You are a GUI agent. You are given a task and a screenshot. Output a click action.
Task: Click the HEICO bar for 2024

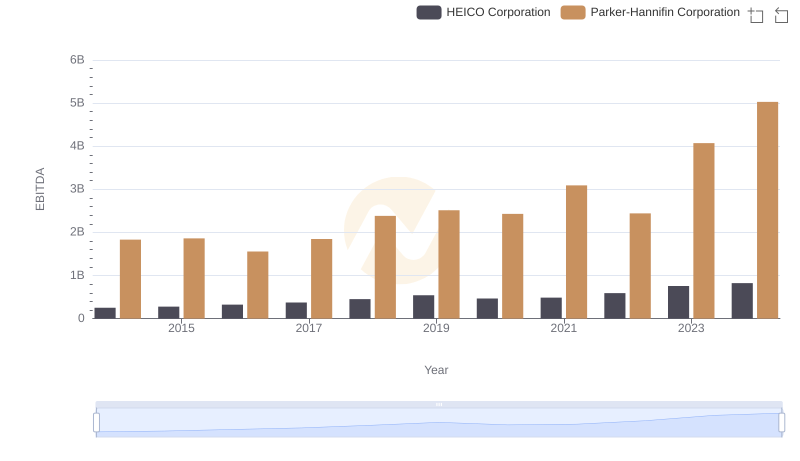point(742,300)
